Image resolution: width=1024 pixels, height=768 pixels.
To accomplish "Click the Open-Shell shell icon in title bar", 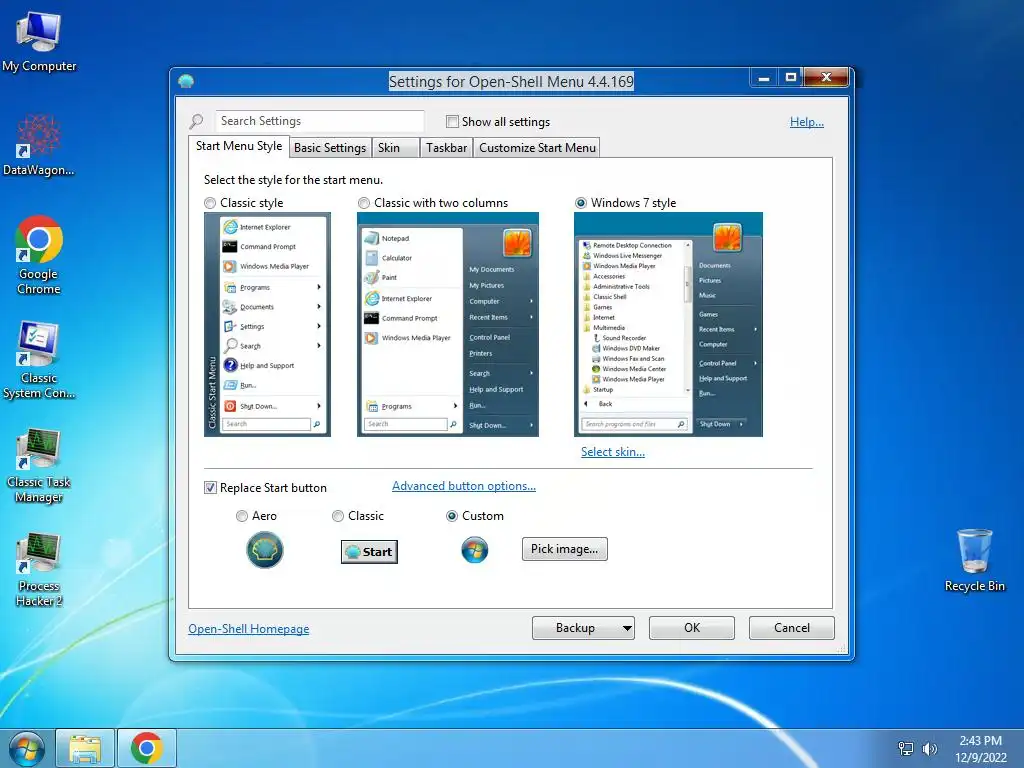I will click(x=186, y=81).
